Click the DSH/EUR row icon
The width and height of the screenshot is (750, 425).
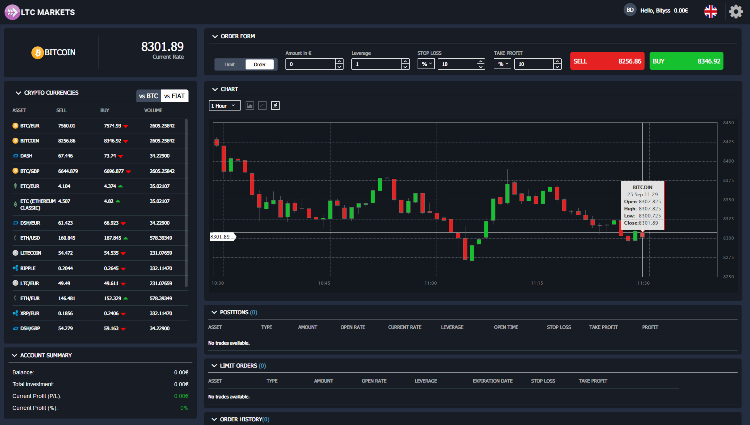coord(15,223)
